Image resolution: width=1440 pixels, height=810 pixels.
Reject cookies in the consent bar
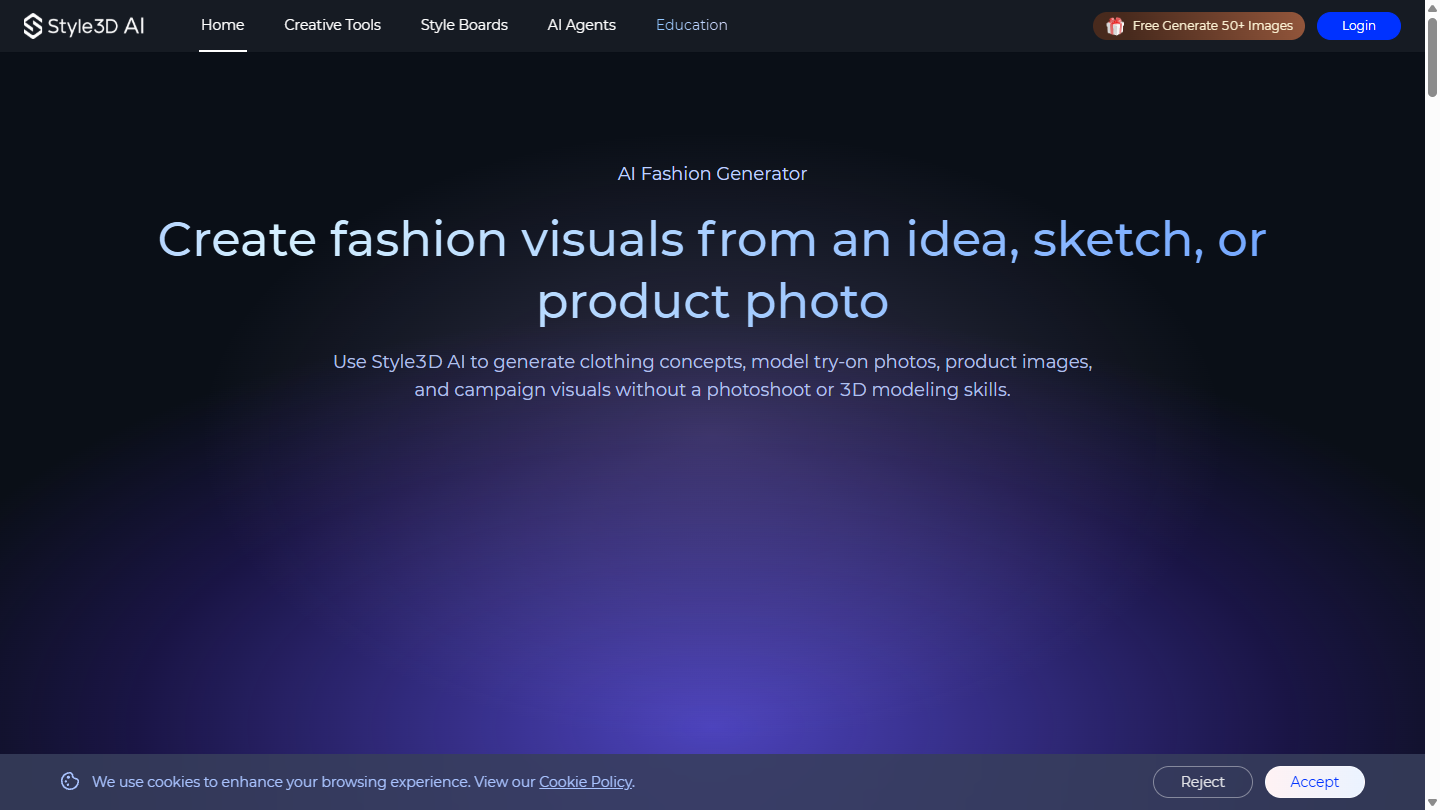tap(1203, 782)
